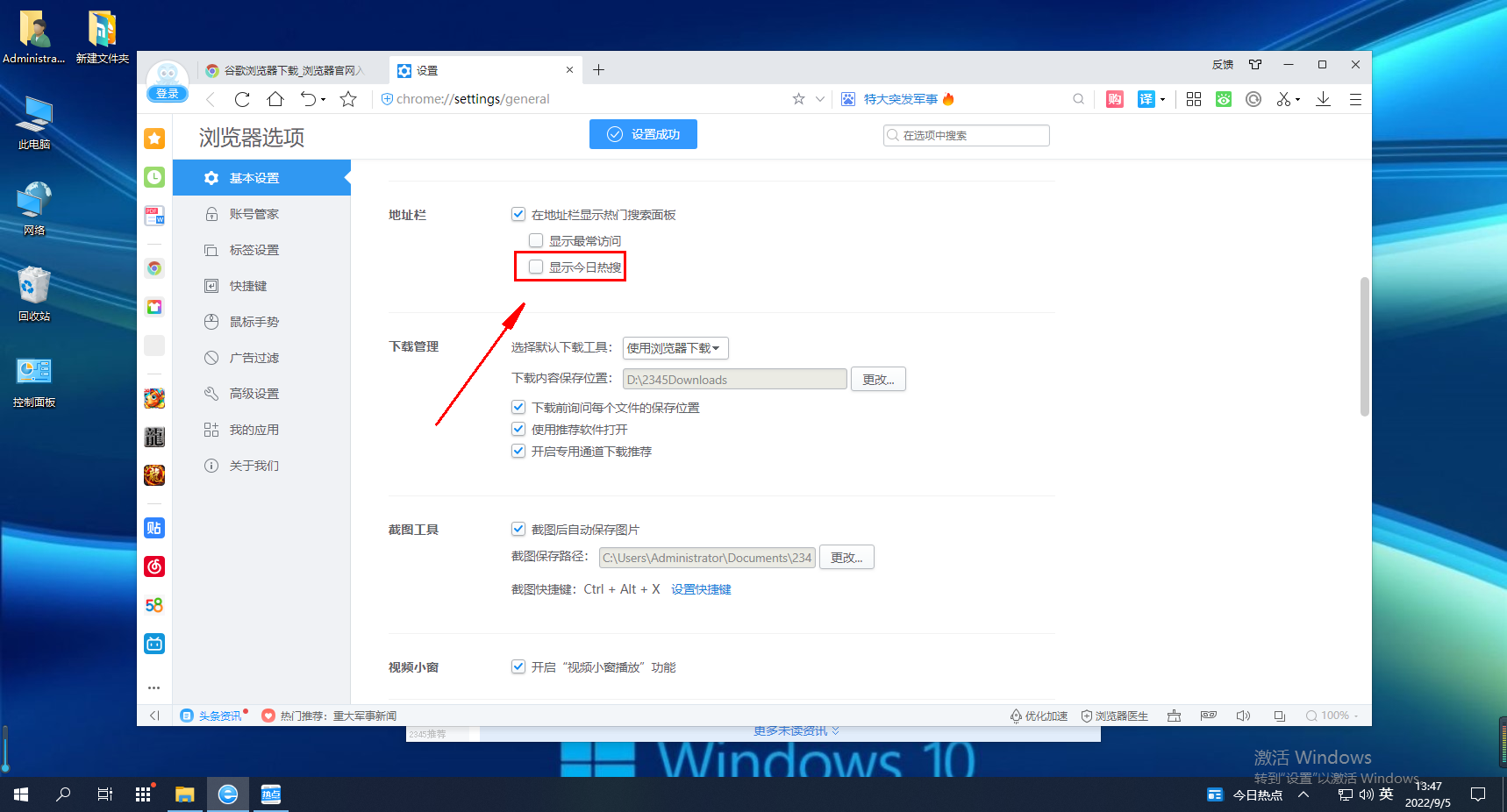The width and height of the screenshot is (1507, 812).
Task: Collapse the sidebar with bottom-left arrow
Action: [154, 716]
